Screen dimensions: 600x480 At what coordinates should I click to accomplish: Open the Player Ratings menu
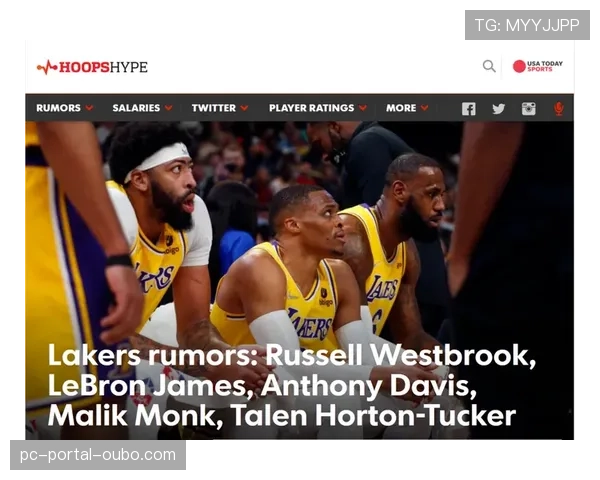point(311,108)
